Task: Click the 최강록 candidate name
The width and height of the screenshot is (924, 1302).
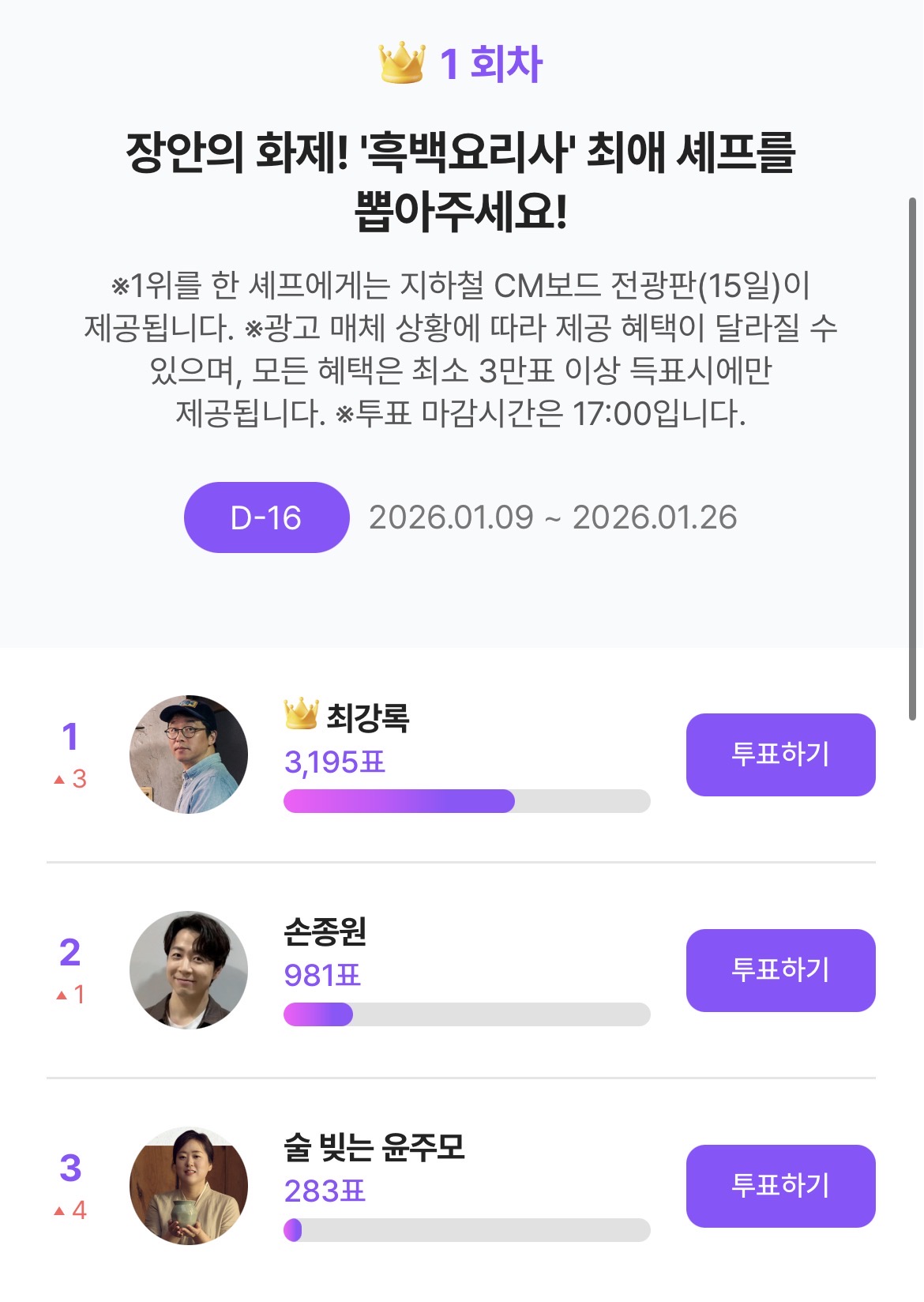Action: tap(368, 717)
